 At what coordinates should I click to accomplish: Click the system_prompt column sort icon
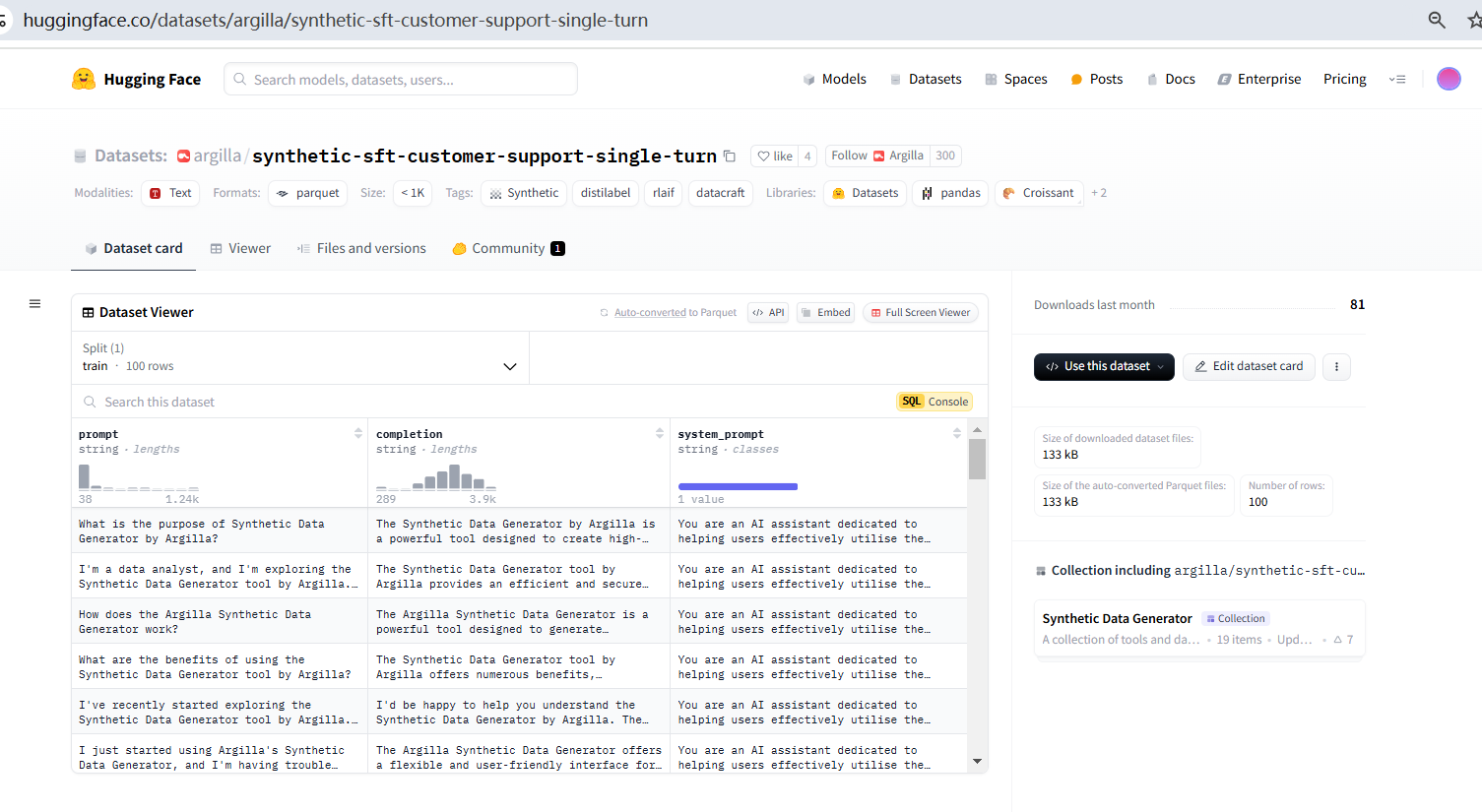point(957,433)
